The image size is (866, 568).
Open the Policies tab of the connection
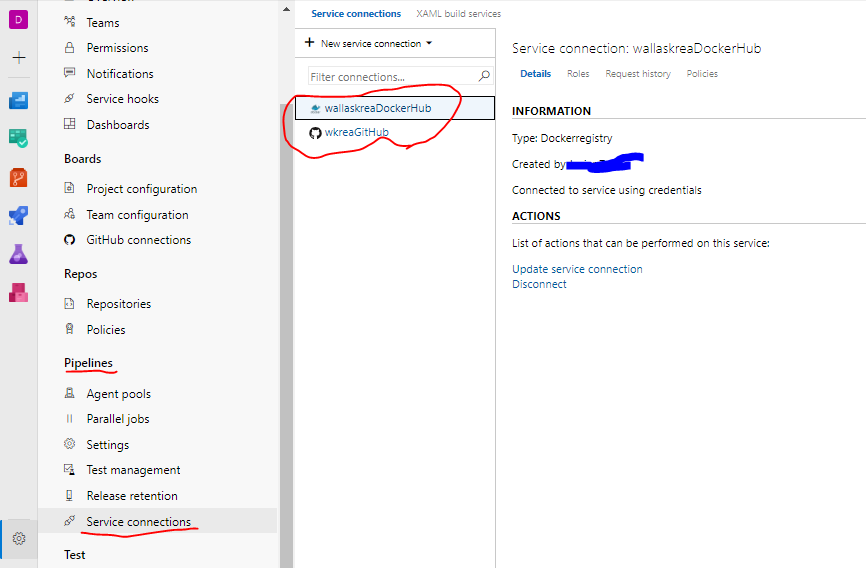702,73
